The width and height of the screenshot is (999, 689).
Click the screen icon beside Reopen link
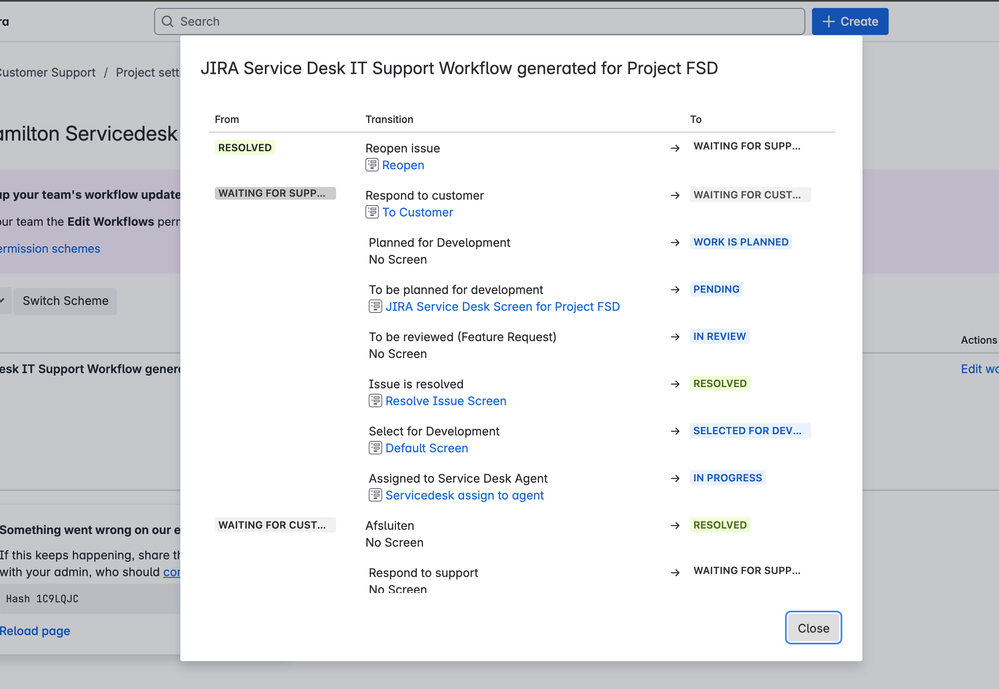[x=372, y=165]
